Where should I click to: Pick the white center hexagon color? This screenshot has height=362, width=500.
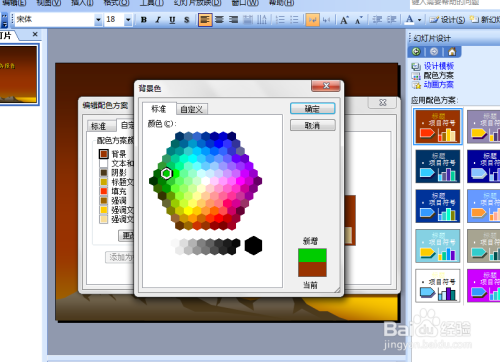(x=205, y=181)
